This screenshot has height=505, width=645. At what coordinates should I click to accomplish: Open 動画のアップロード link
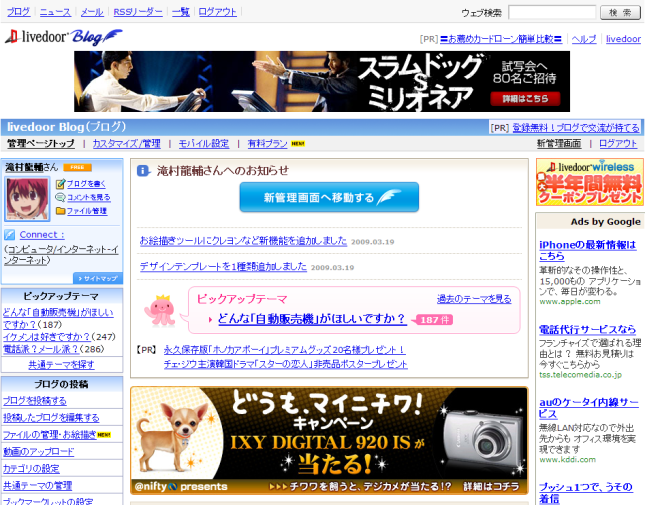39,452
